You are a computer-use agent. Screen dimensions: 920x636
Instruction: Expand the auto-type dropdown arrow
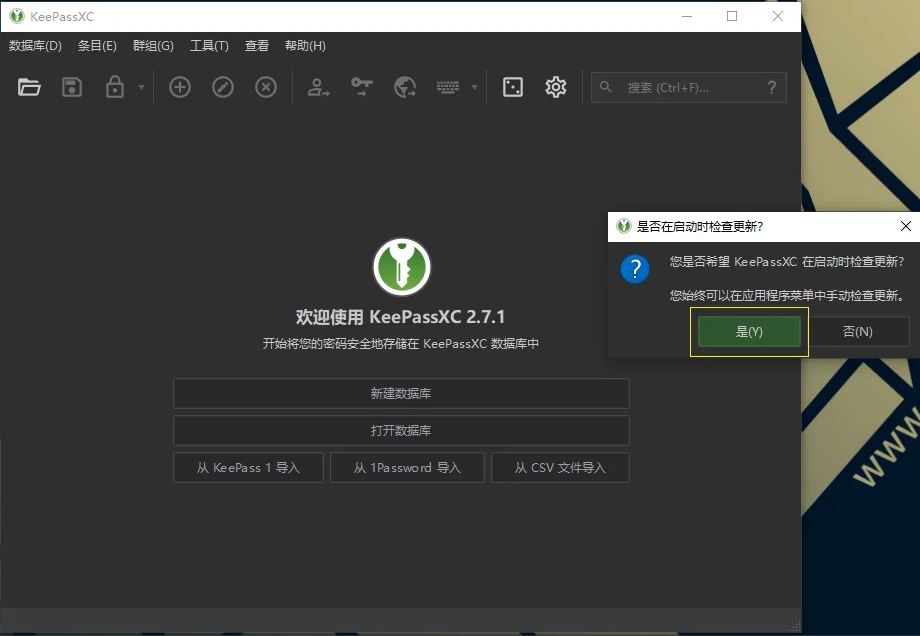click(474, 87)
